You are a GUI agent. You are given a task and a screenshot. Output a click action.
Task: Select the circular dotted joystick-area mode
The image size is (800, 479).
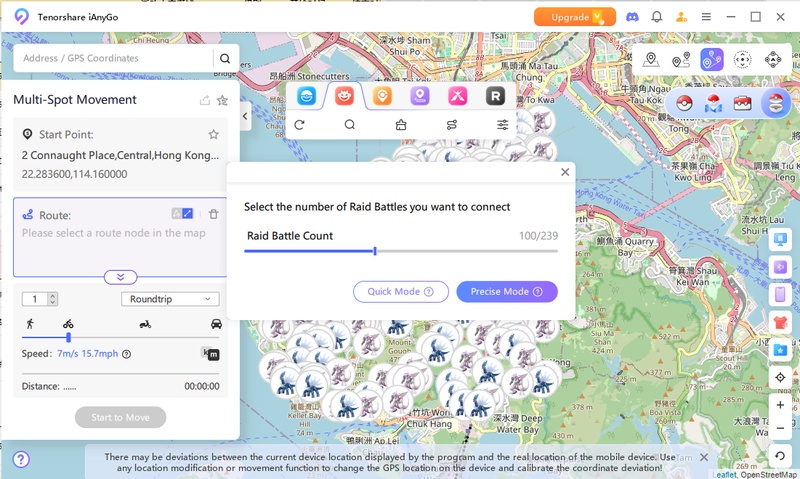(742, 60)
